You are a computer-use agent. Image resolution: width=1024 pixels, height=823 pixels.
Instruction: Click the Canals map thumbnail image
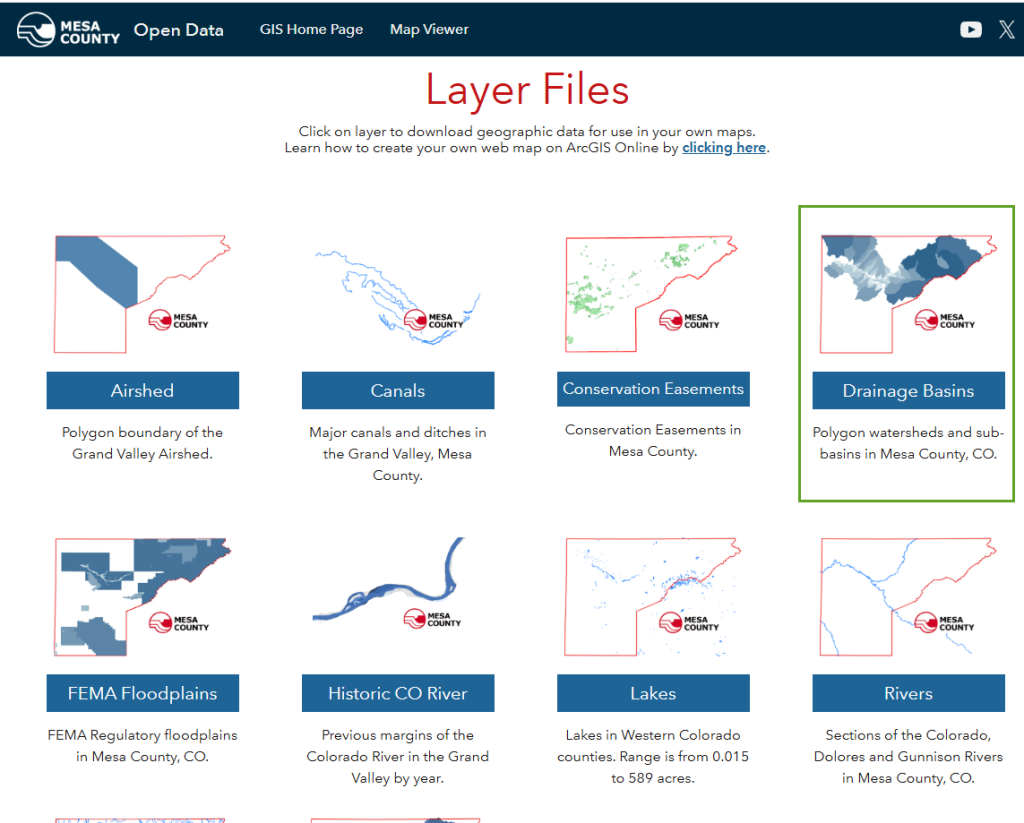(397, 294)
